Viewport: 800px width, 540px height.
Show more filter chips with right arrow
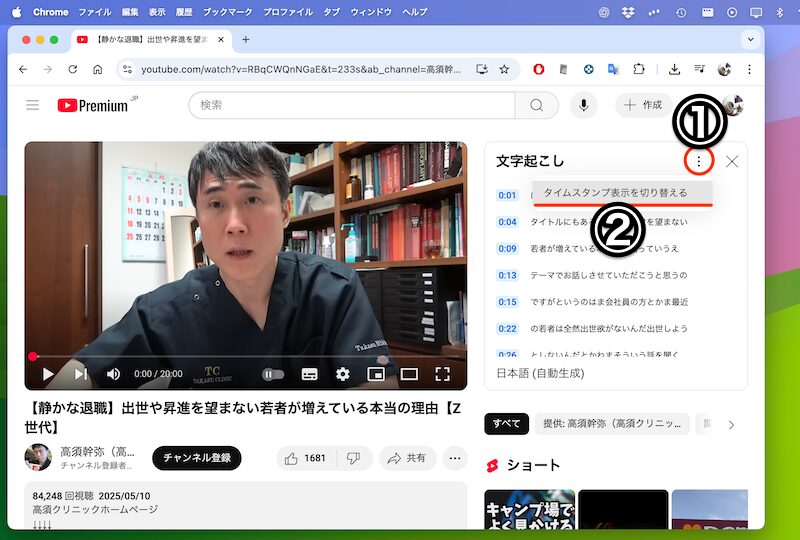click(x=731, y=425)
